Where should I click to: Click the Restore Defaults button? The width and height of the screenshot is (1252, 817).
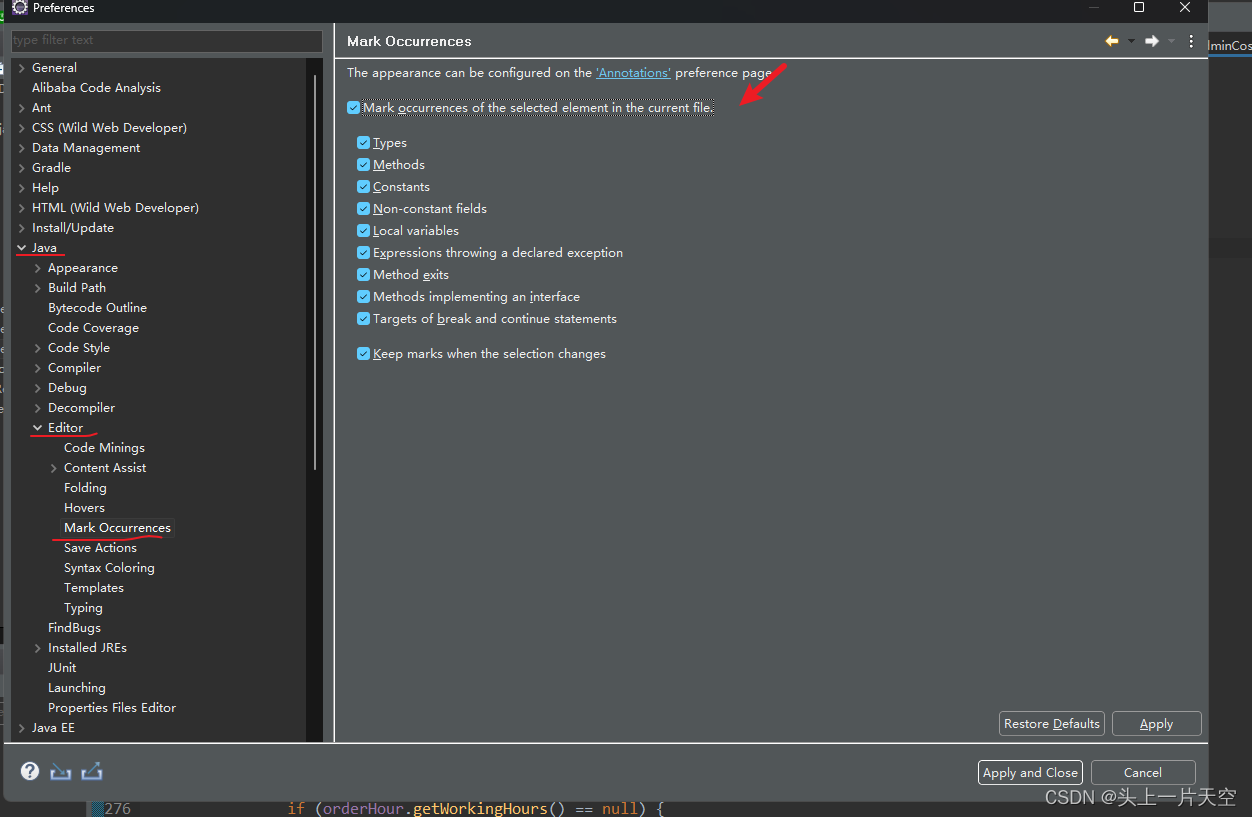click(1052, 724)
